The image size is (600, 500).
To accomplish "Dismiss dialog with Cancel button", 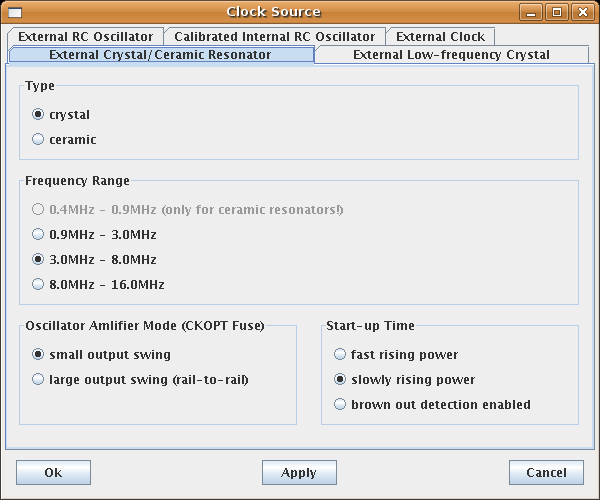I will [546, 472].
